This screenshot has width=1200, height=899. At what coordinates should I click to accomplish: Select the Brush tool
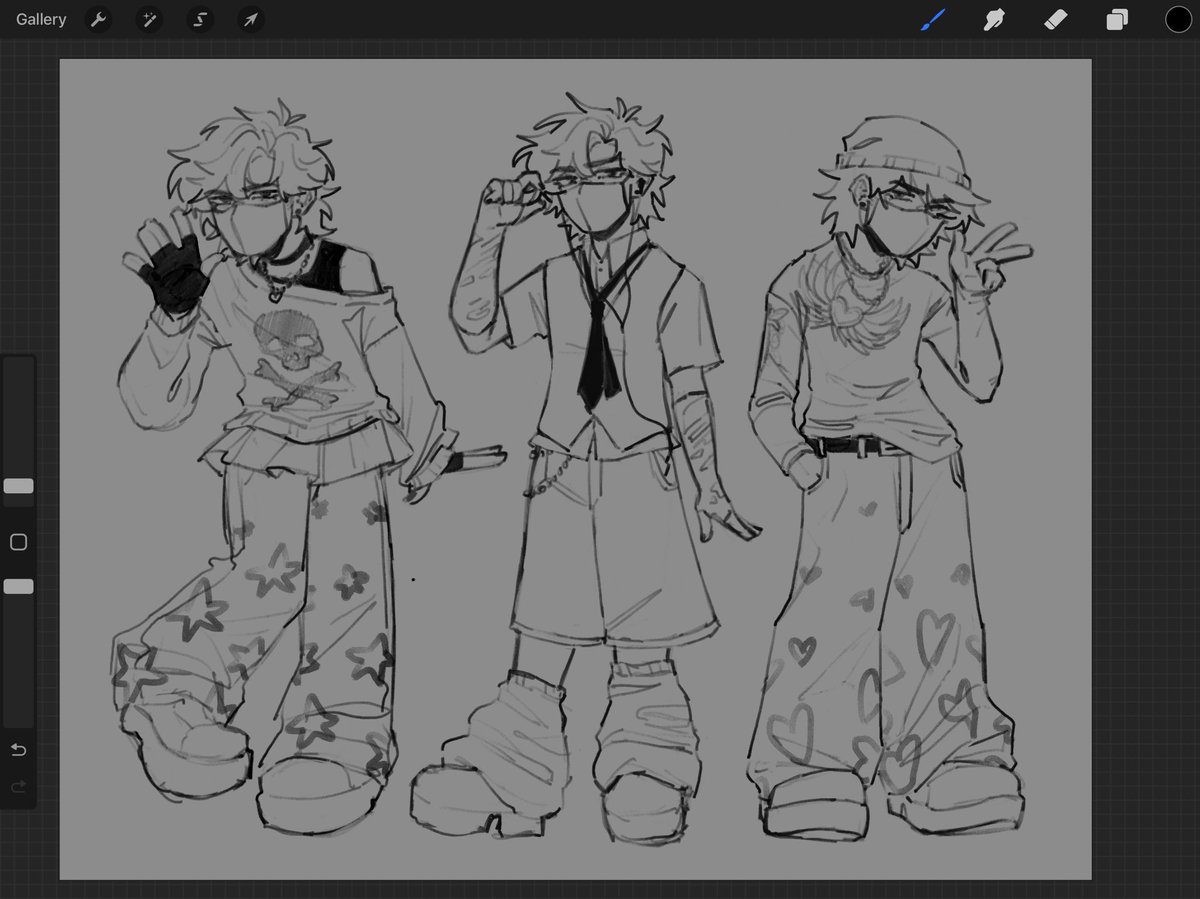click(933, 20)
